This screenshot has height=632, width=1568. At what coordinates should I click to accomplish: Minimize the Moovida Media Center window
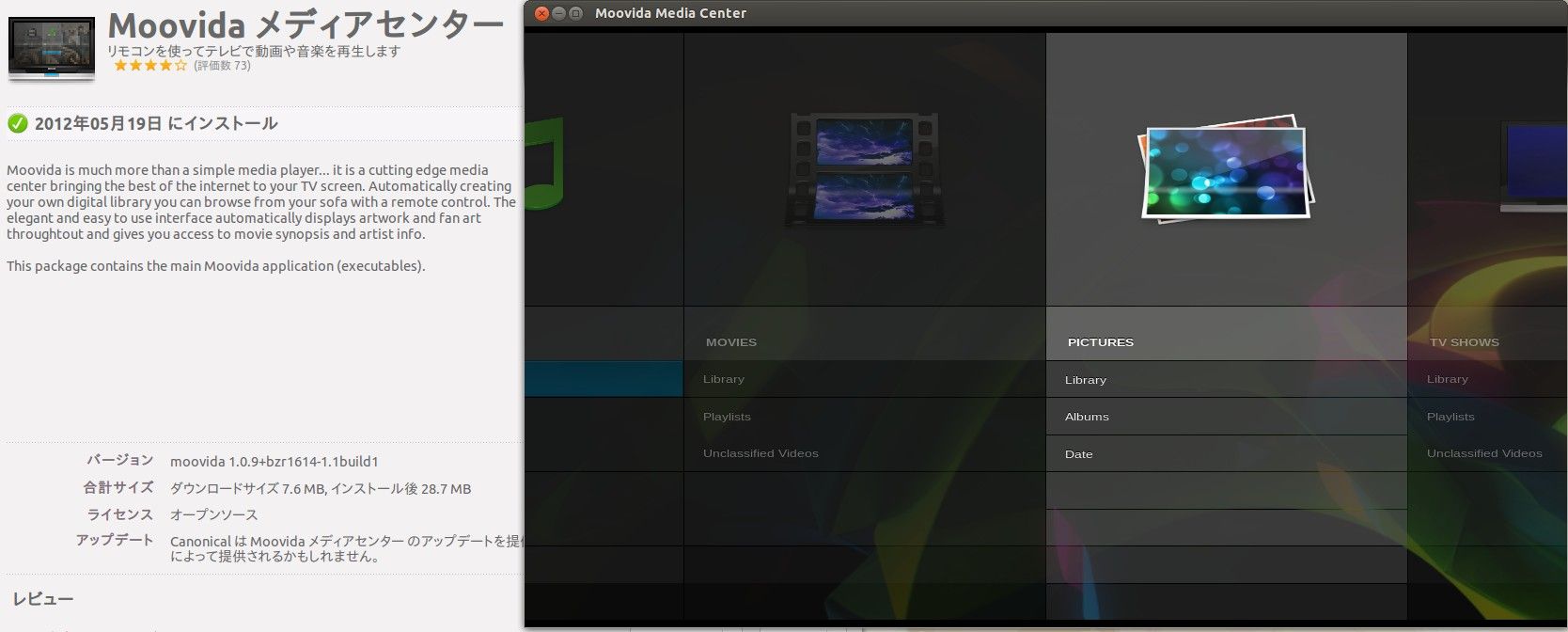point(558,13)
